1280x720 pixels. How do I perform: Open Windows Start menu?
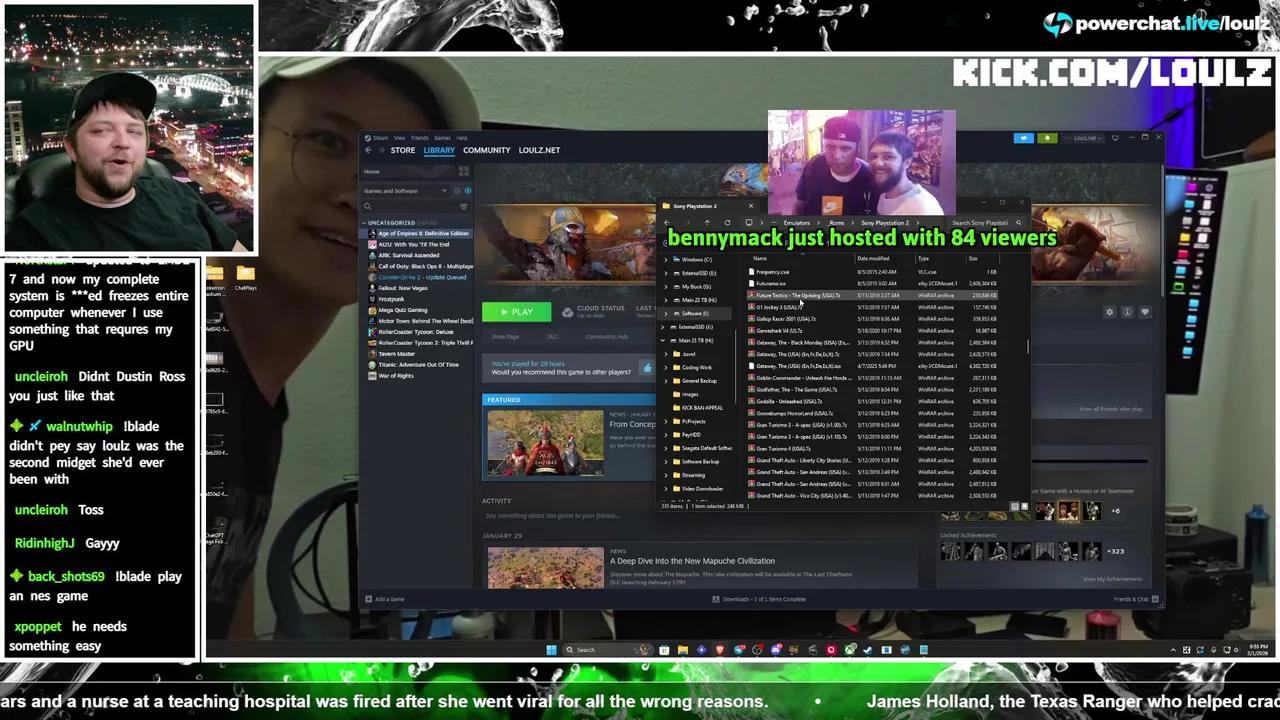(x=551, y=650)
